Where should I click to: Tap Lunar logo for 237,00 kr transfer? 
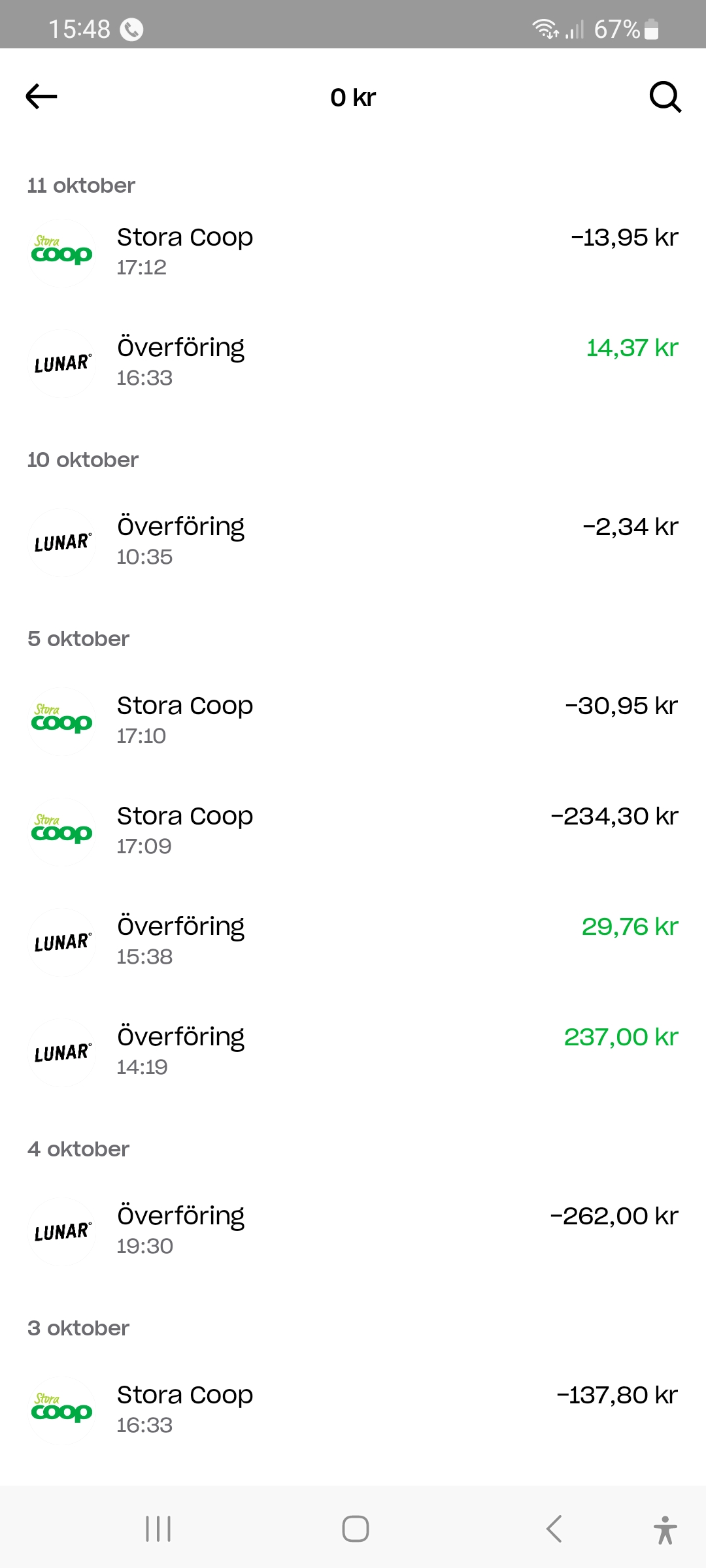coord(62,1053)
